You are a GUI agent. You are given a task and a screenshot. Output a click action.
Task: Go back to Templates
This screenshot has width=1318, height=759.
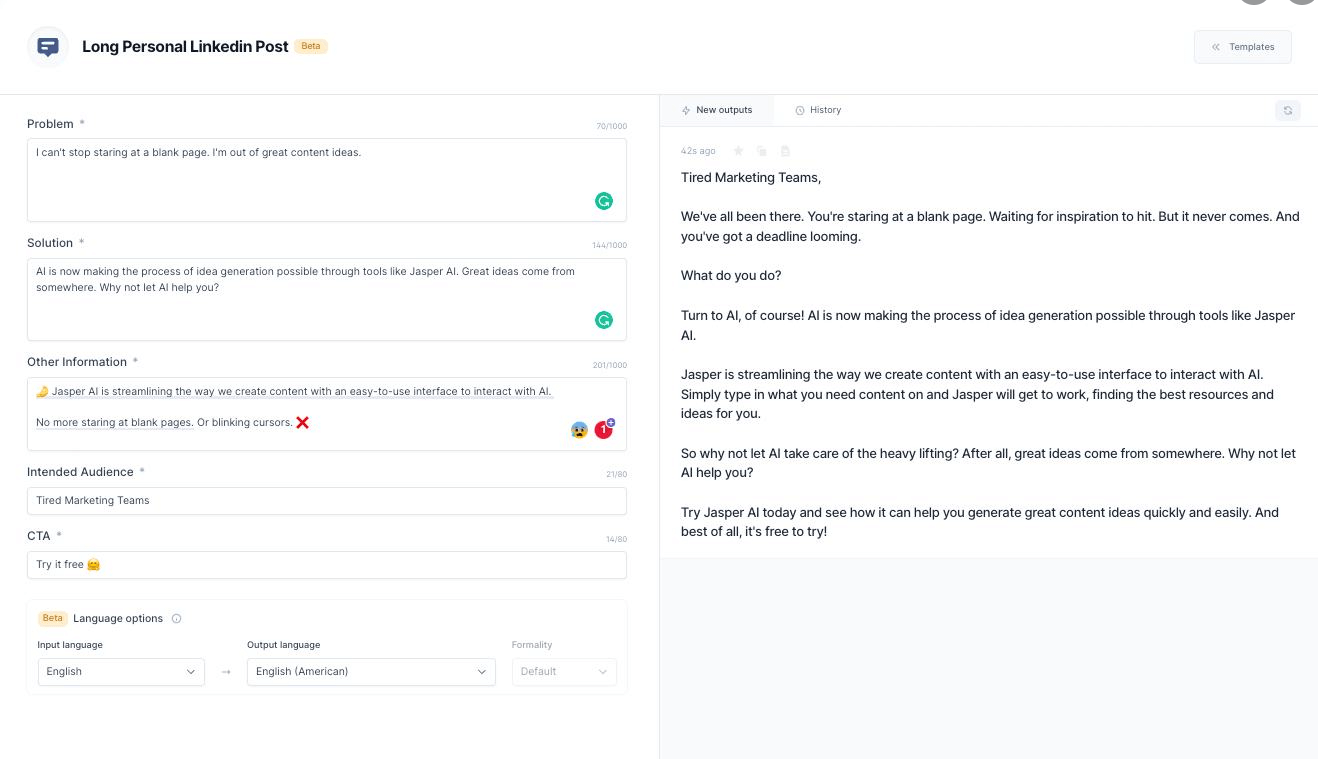(x=1242, y=47)
